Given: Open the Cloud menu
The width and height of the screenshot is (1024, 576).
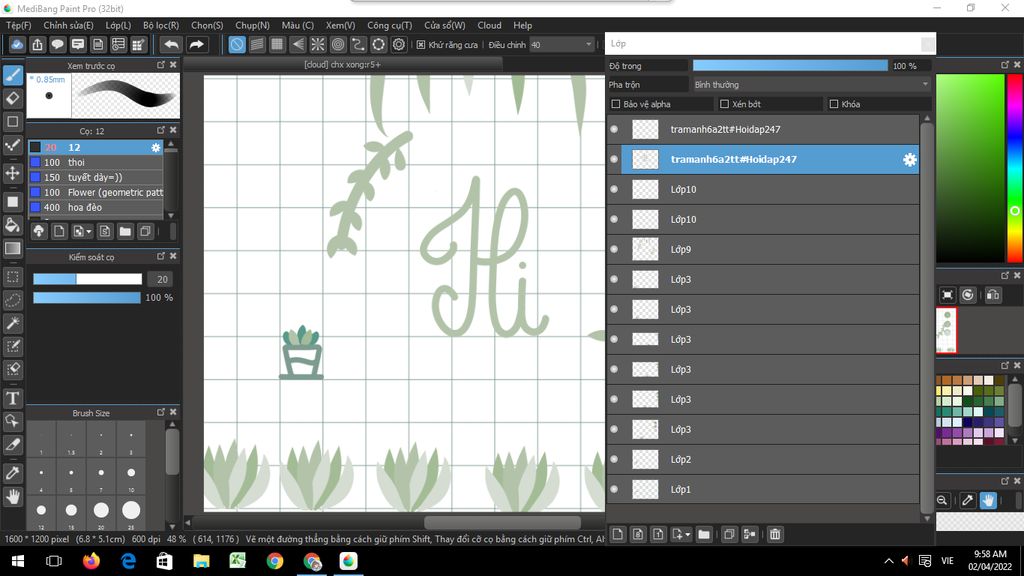Looking at the screenshot, I should pos(489,25).
